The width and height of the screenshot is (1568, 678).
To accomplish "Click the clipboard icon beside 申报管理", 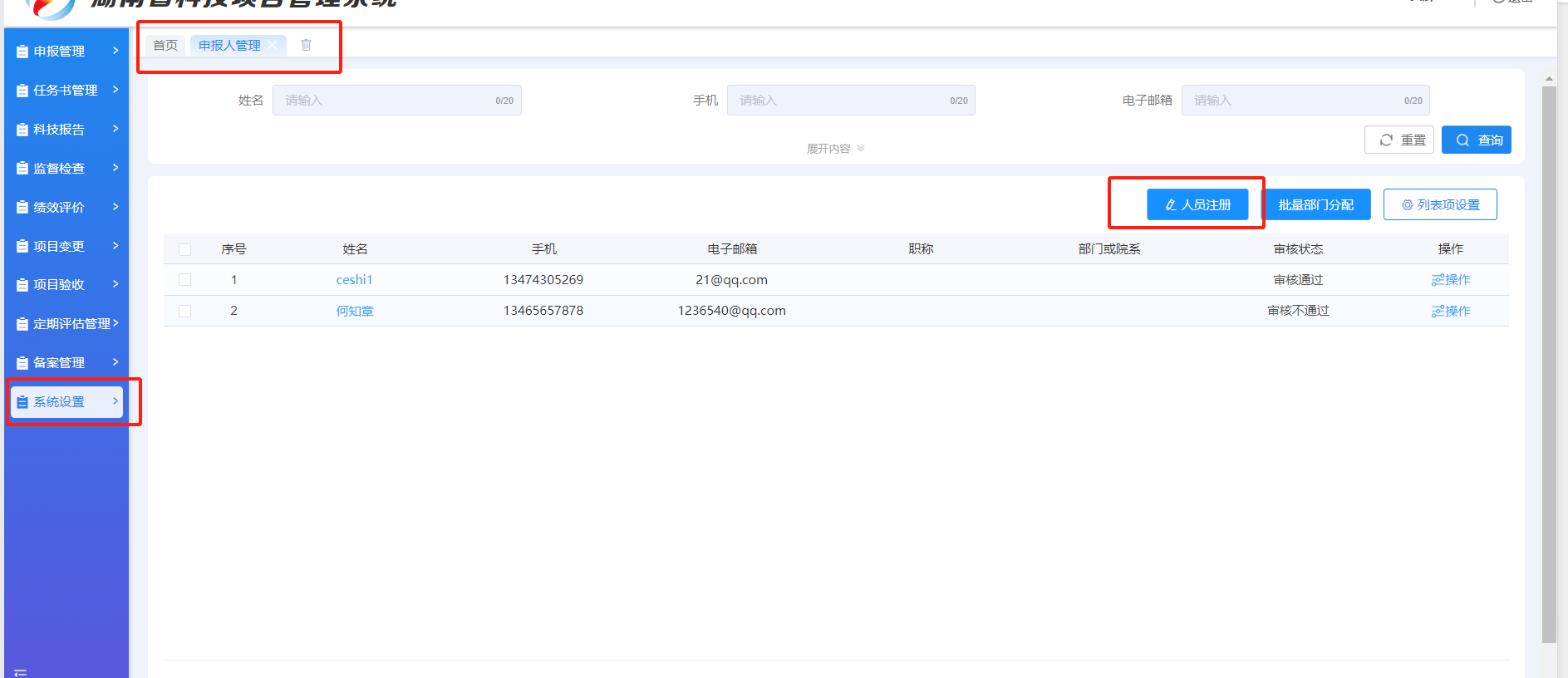I will (x=22, y=52).
